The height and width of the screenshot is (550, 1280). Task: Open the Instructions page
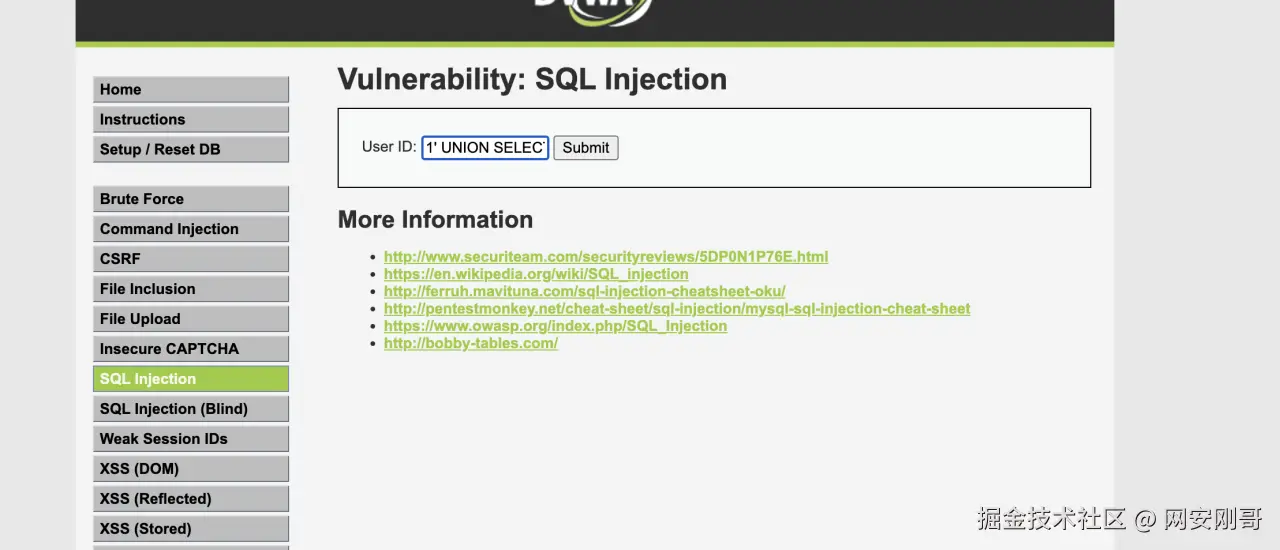190,120
